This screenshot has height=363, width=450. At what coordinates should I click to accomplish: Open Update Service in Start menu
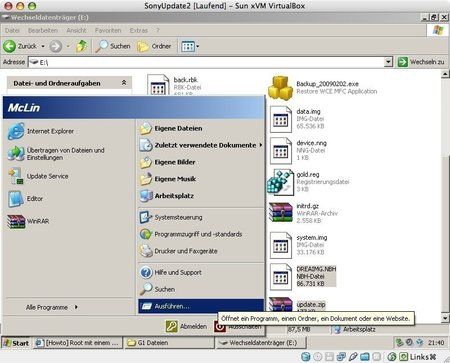pyautogui.click(x=38, y=176)
